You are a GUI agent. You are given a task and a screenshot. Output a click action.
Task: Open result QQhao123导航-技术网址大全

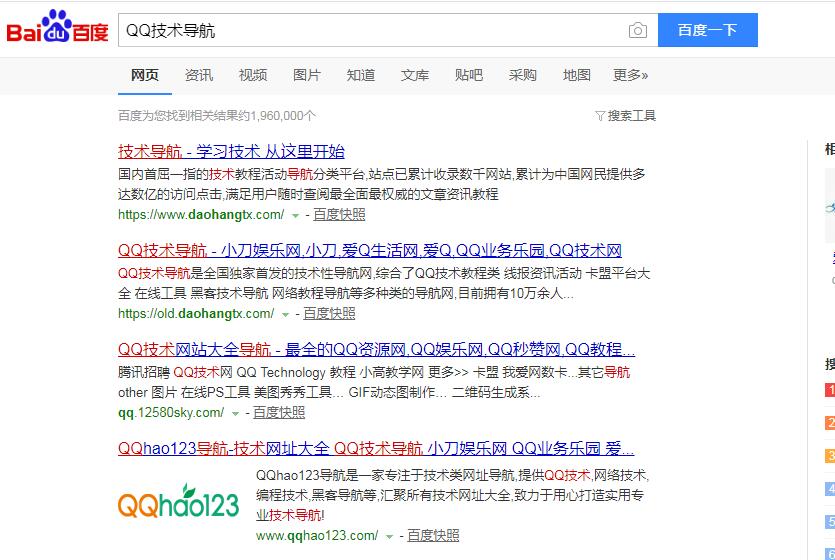coord(376,449)
